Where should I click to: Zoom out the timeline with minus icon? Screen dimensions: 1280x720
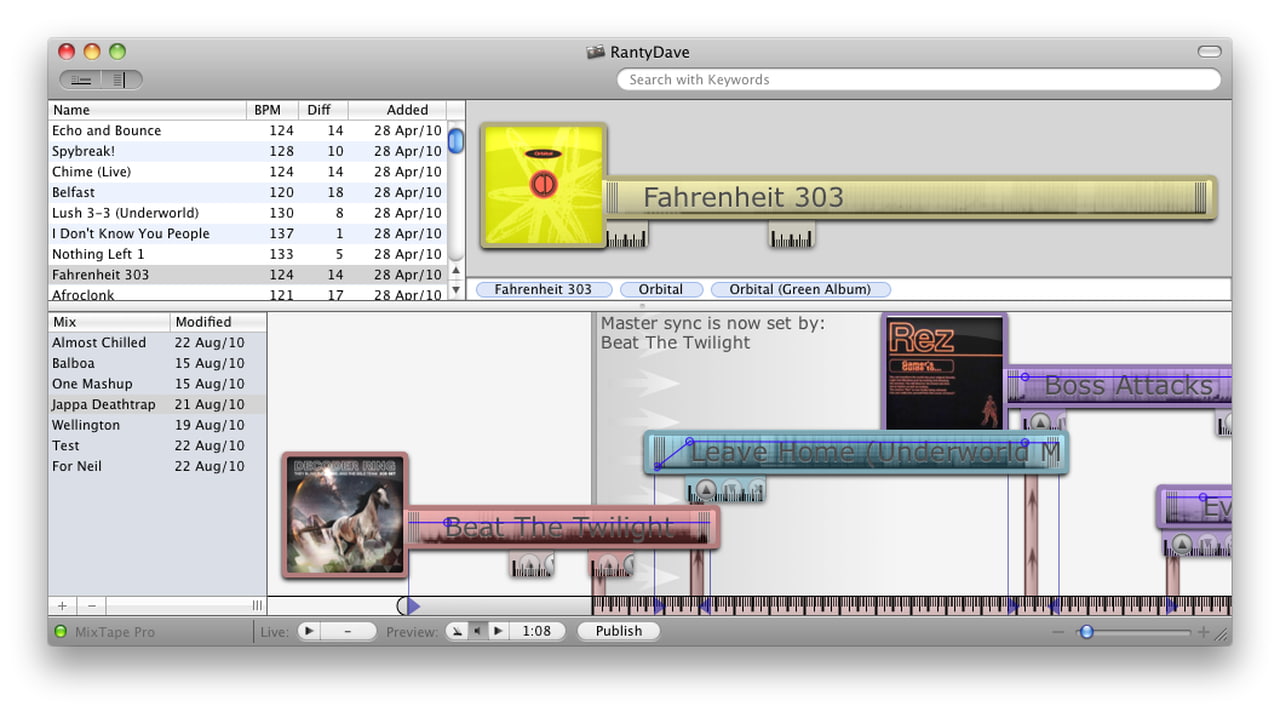point(1058,633)
